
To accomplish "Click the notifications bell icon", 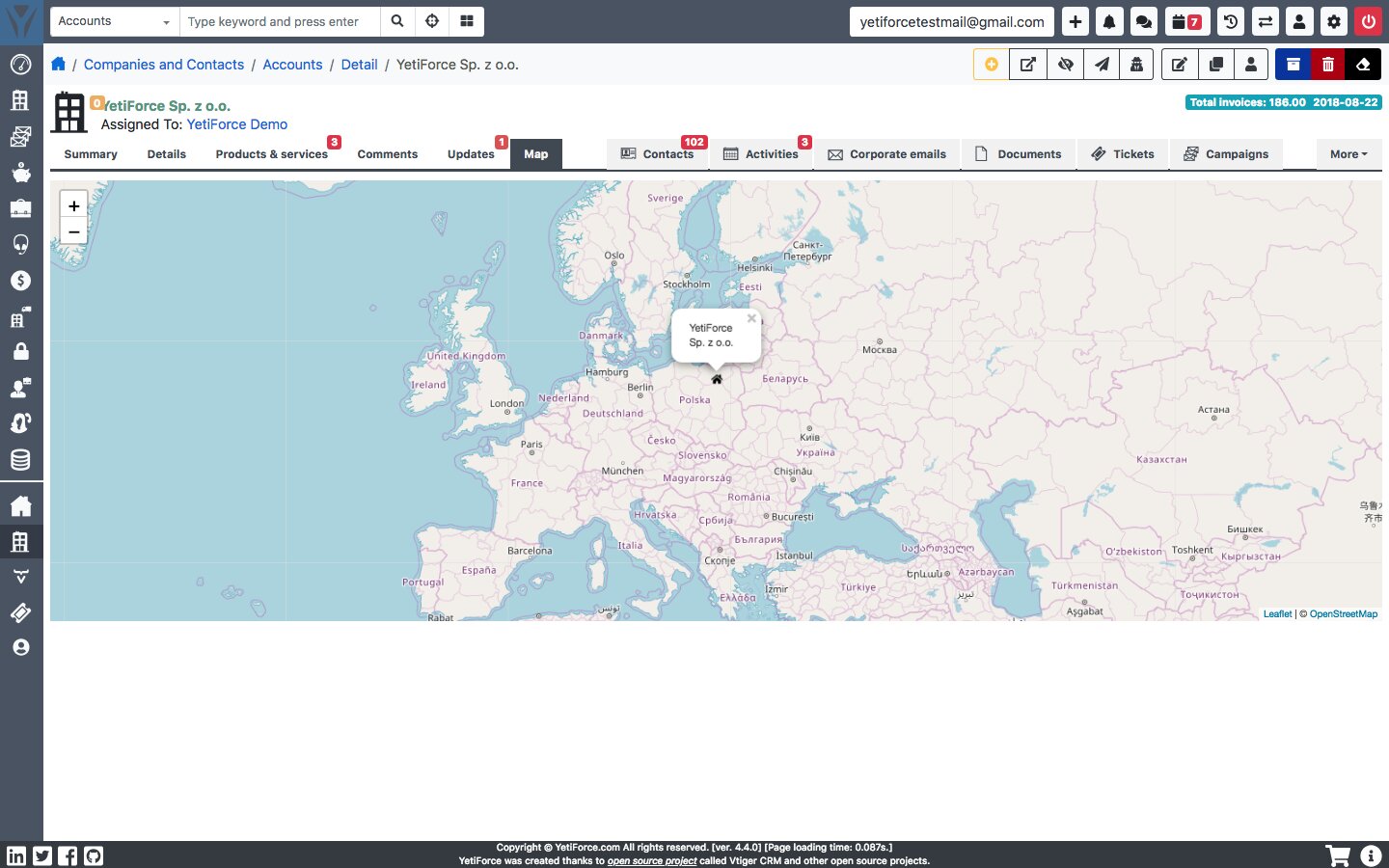I will tap(1109, 21).
